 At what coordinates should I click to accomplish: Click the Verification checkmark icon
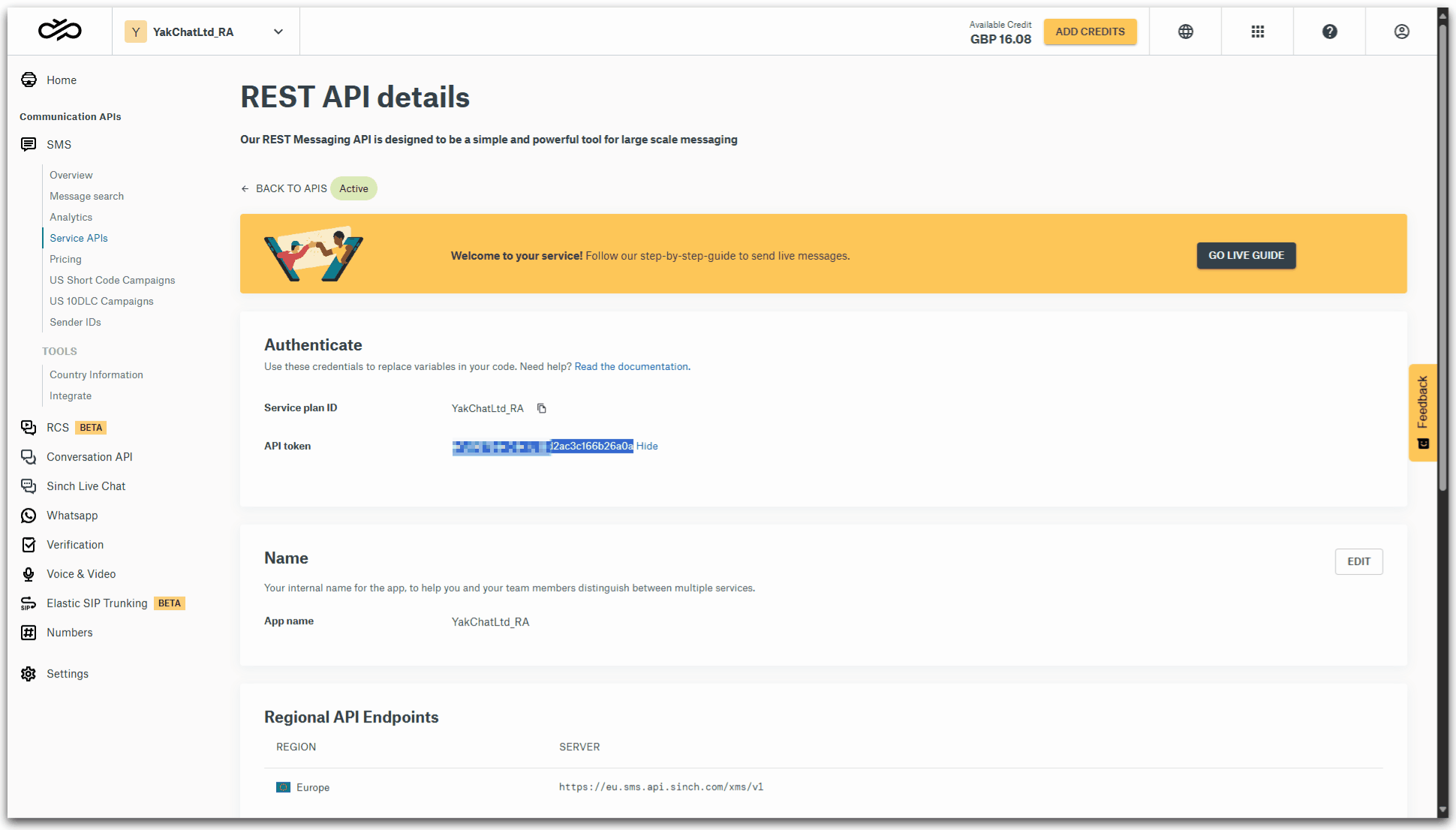(x=29, y=545)
